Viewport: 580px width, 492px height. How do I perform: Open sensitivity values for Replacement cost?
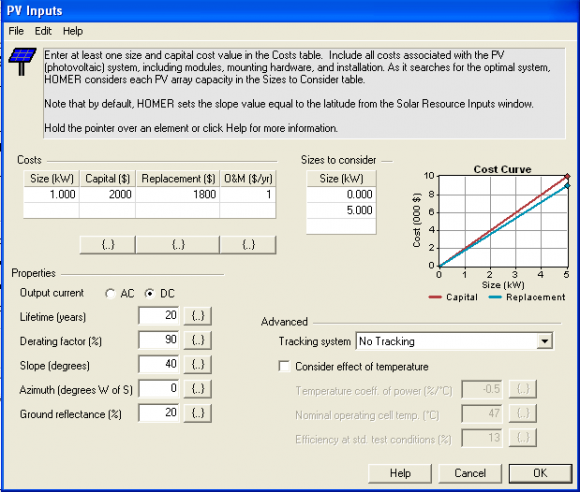pos(178,245)
